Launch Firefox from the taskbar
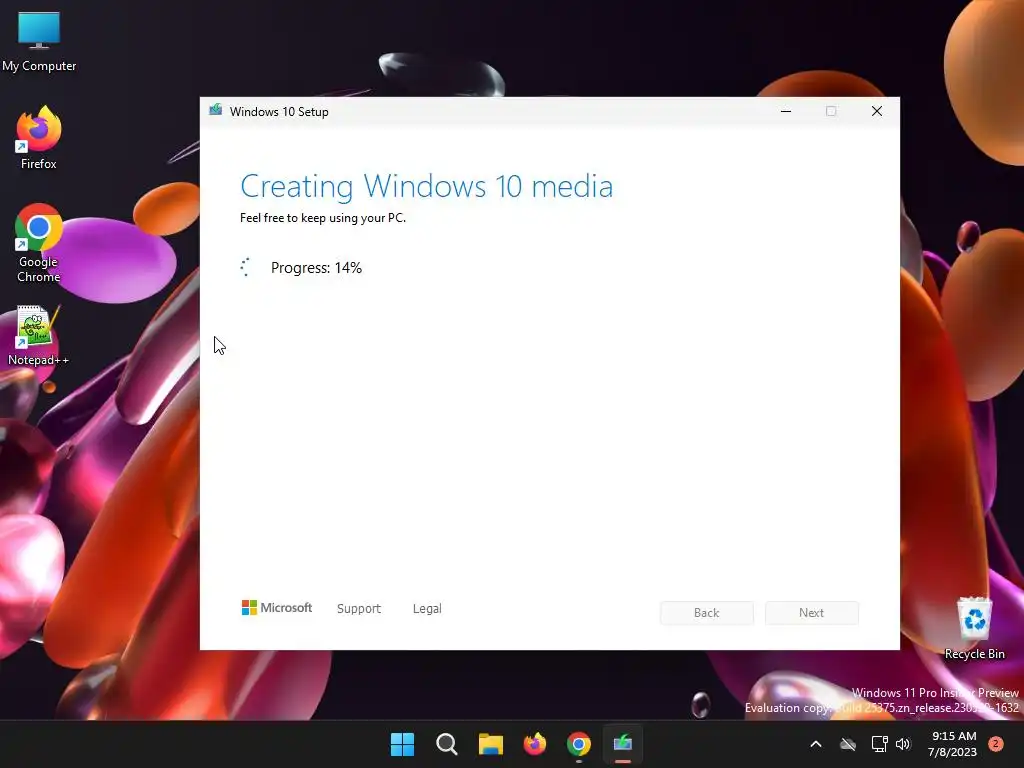Screen dimensions: 1024x768 535,744
